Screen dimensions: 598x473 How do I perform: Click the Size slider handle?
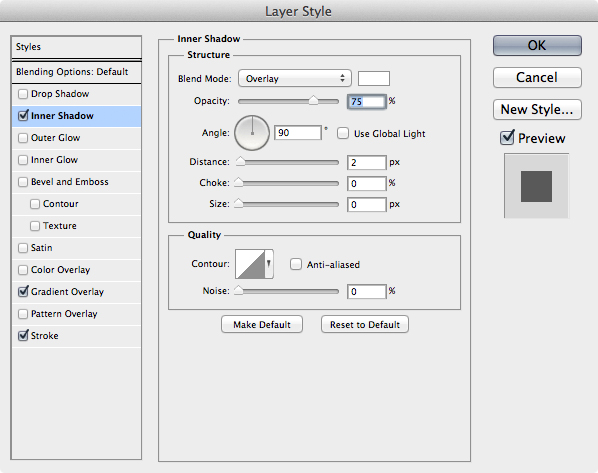[x=238, y=203]
